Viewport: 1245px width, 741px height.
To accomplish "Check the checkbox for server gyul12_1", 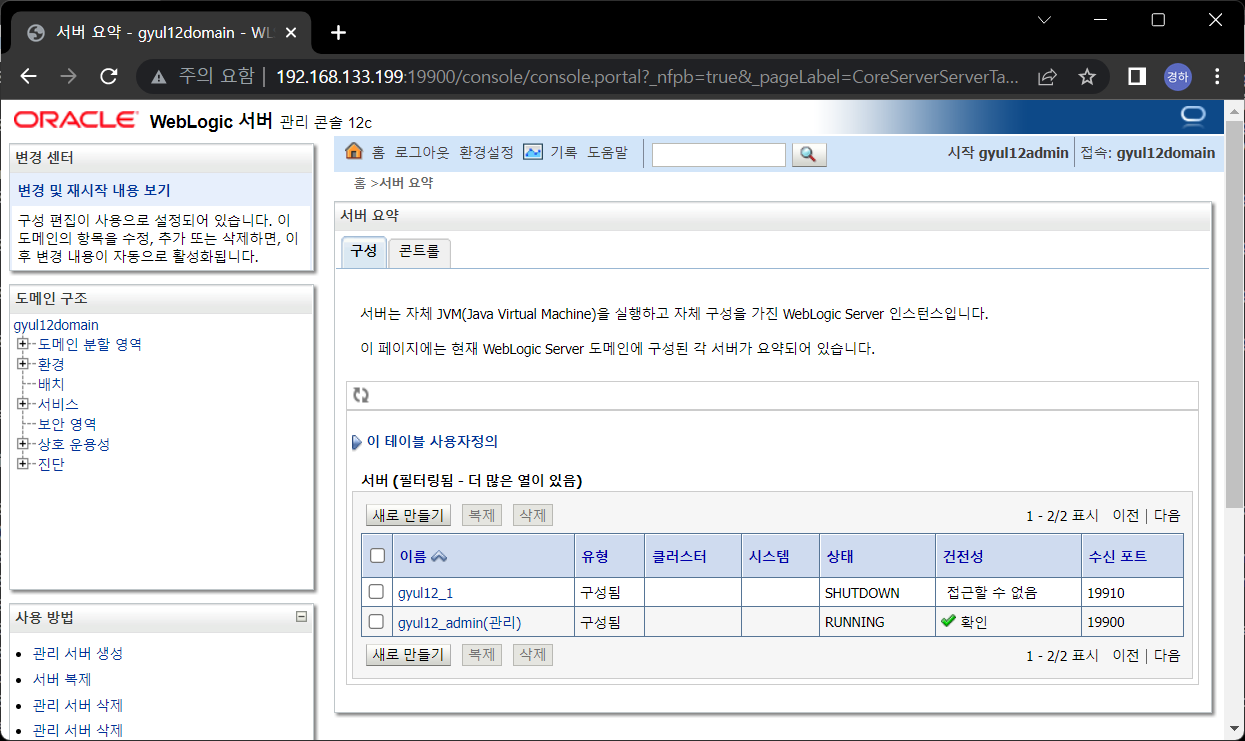I will point(377,592).
